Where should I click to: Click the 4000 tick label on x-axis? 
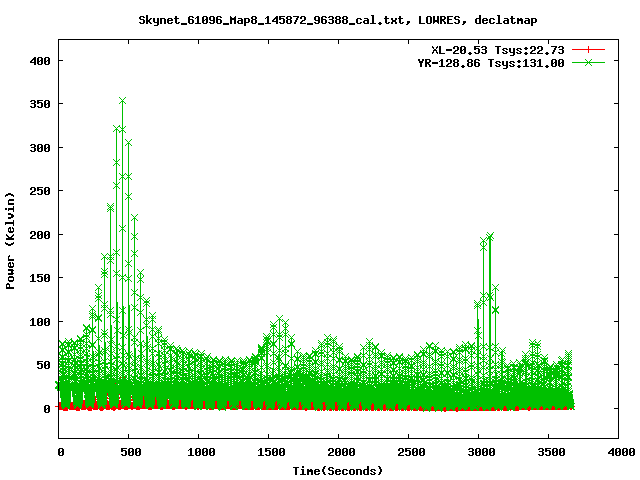[x=618, y=453]
